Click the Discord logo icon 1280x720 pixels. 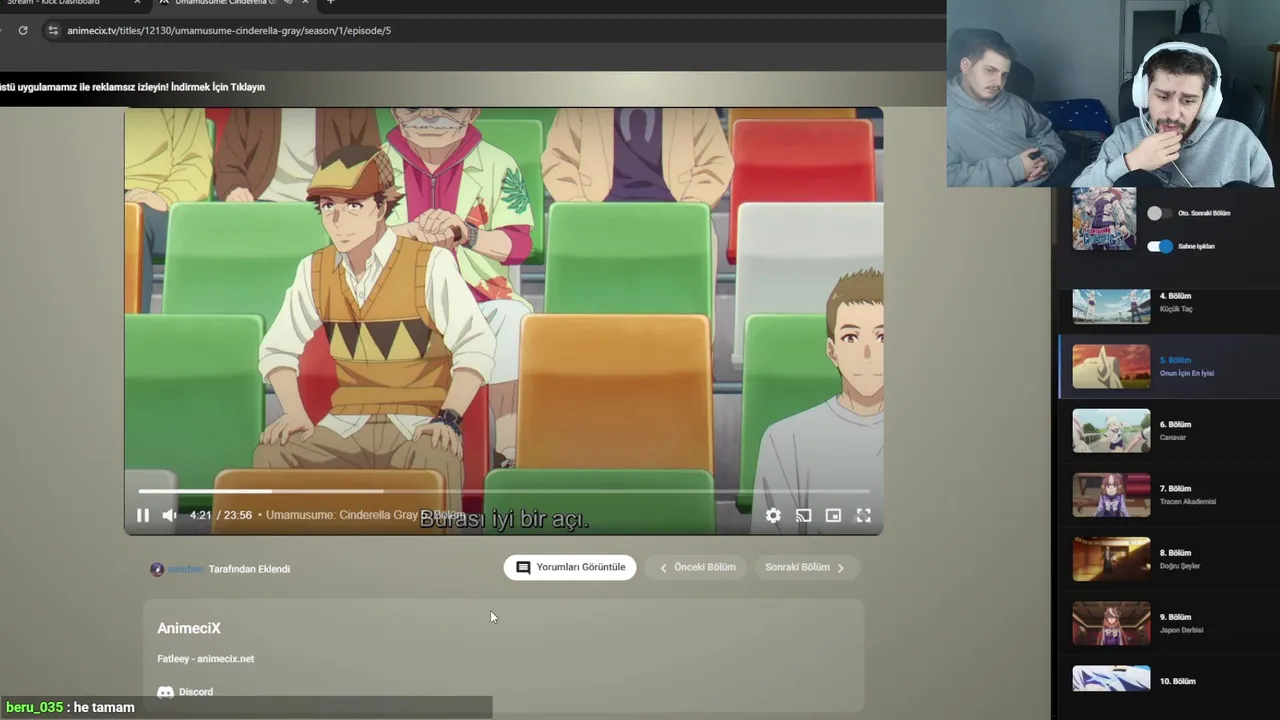click(165, 692)
